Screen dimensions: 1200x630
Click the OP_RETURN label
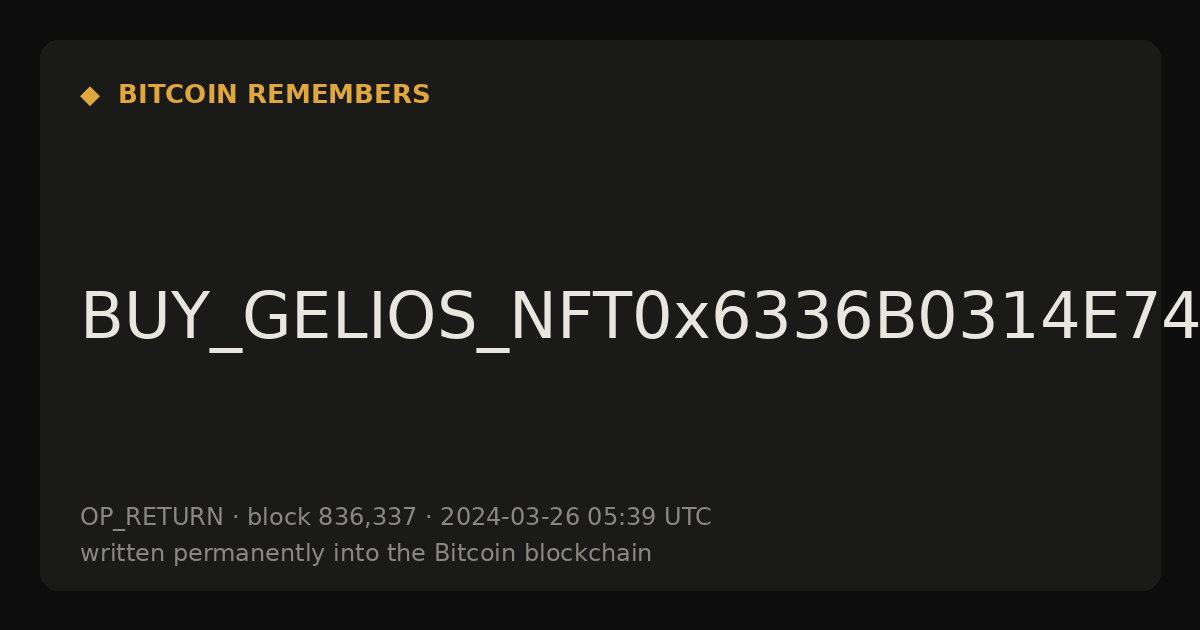[151, 518]
